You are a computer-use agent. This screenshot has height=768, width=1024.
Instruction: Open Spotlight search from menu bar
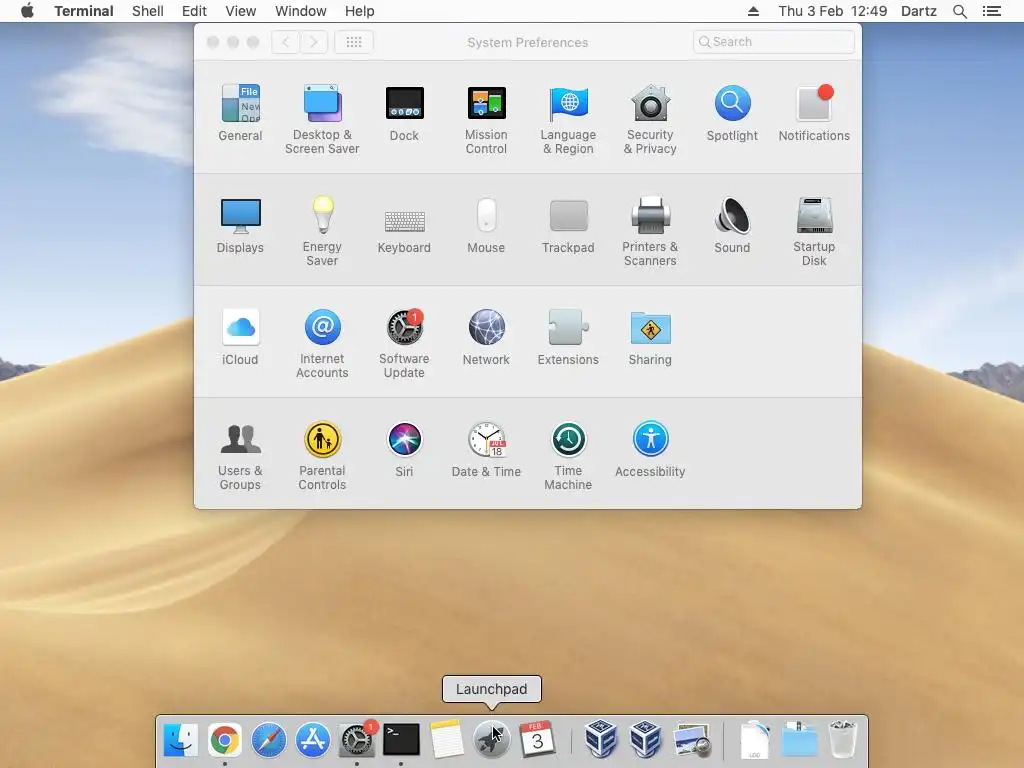(x=959, y=11)
